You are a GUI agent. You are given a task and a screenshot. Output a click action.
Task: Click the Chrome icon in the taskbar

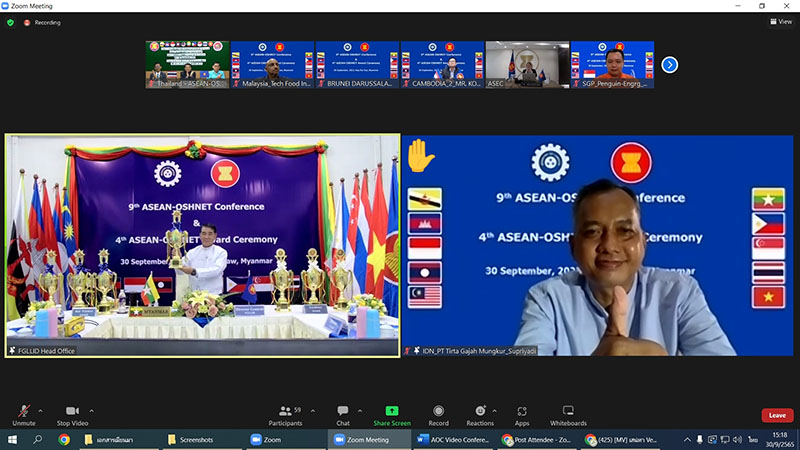click(x=64, y=439)
